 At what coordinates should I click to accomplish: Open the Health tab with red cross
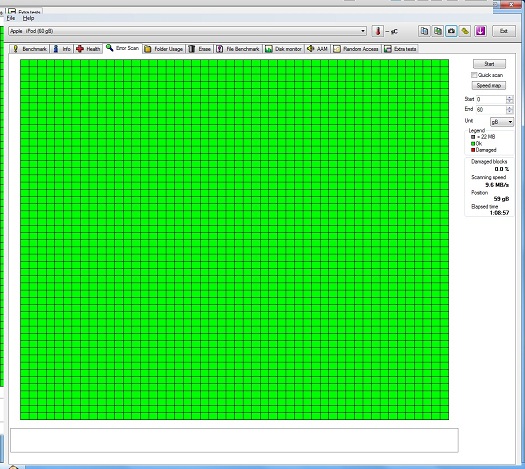point(88,49)
